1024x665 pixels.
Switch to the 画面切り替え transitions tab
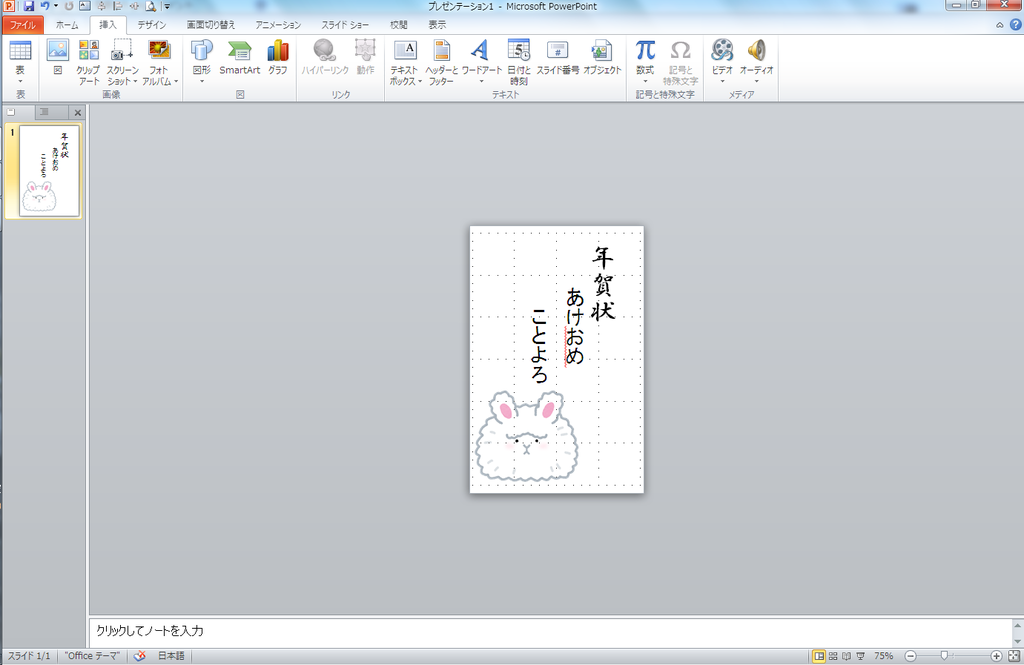210,25
